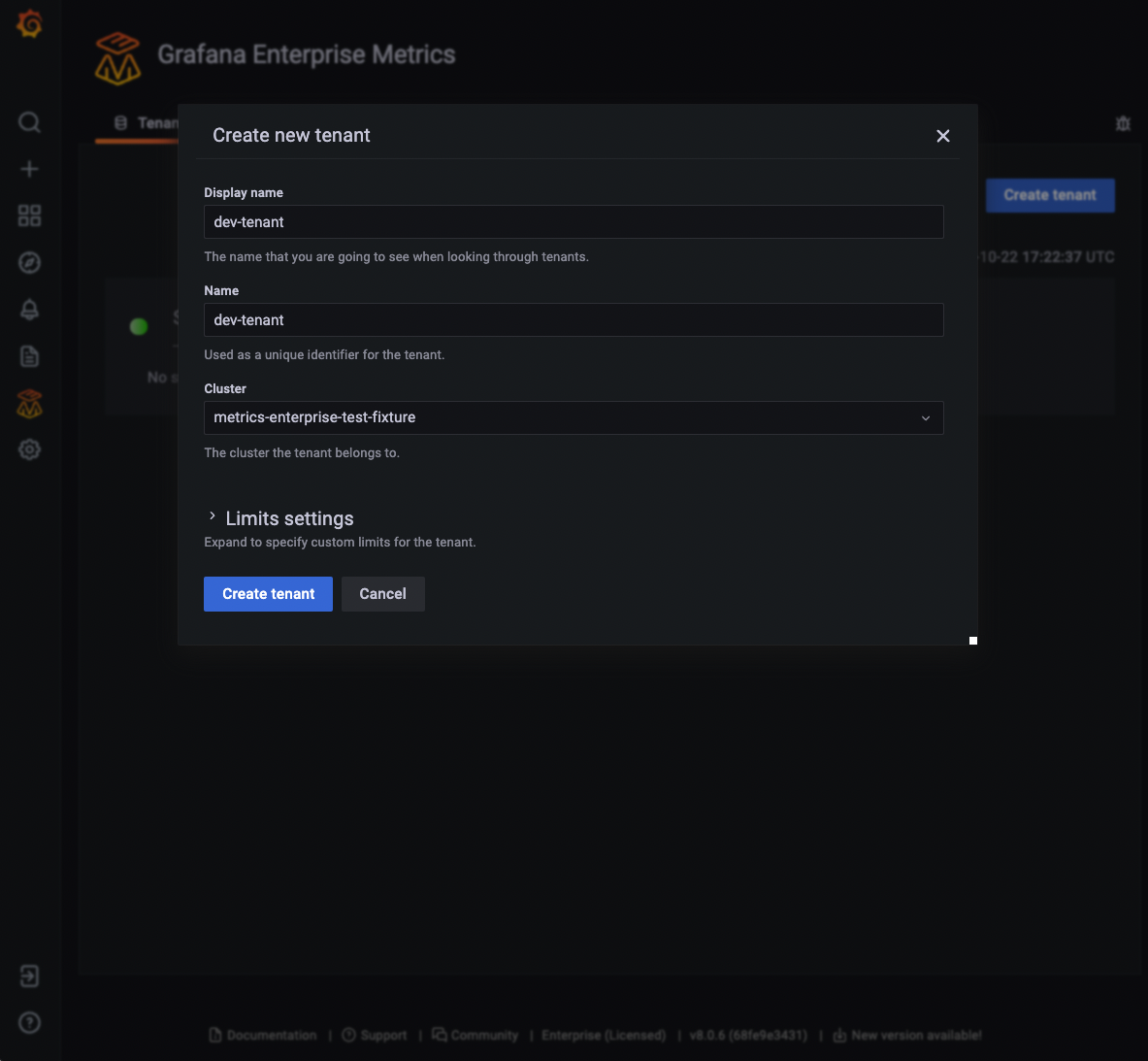Open the Documentation footer link

271,1035
